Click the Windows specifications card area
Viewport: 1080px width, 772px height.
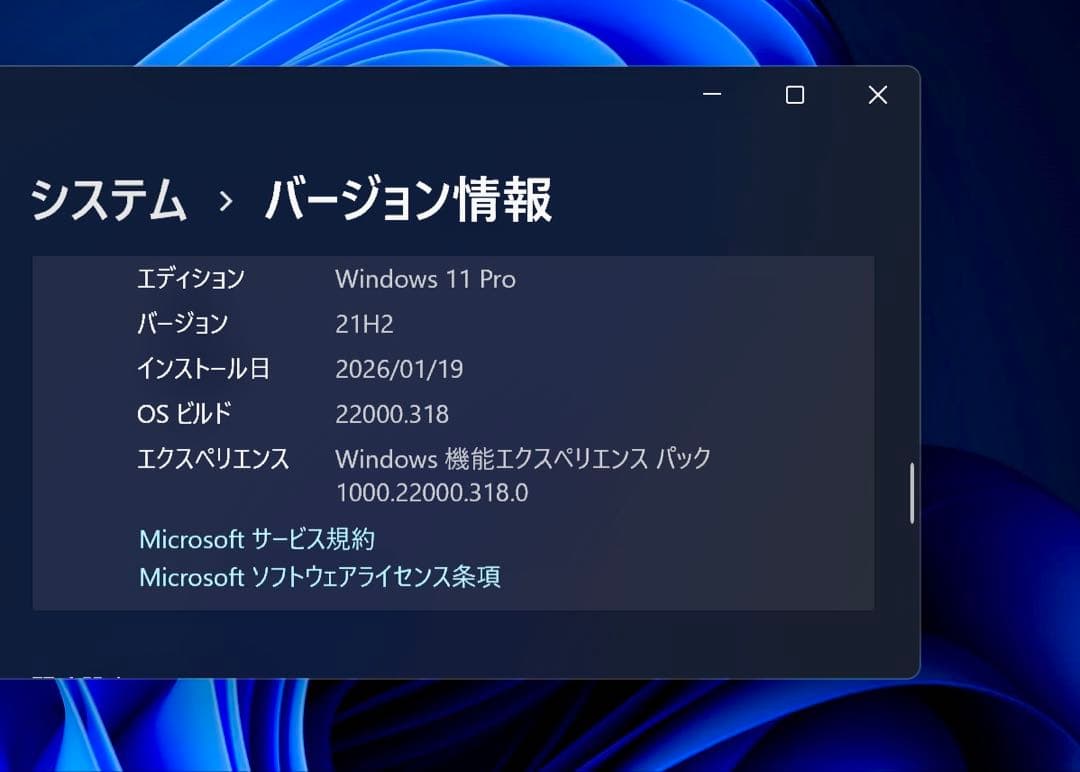pyautogui.click(x=454, y=430)
